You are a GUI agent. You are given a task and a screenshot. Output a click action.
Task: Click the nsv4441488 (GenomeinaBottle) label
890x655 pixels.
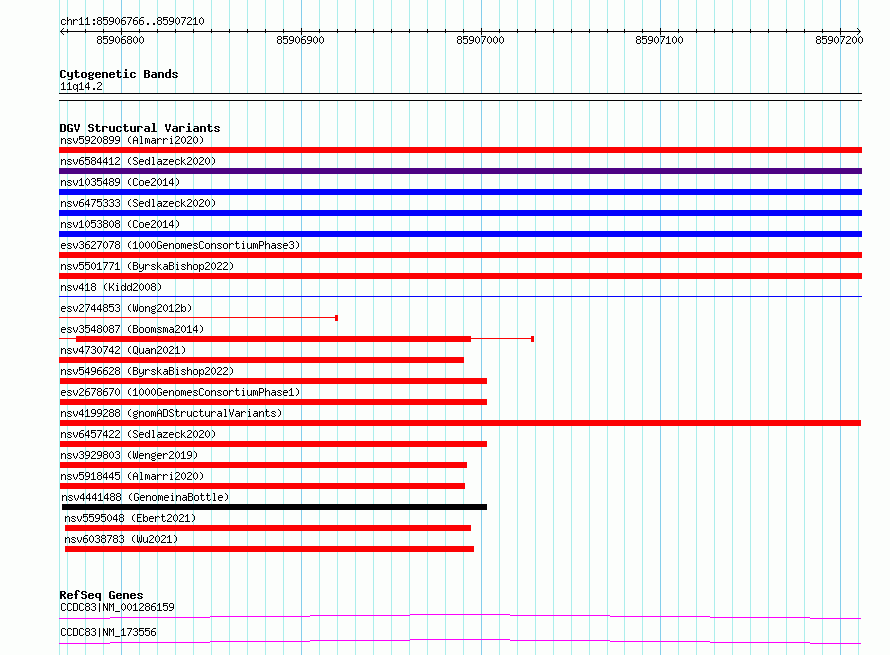click(x=145, y=497)
